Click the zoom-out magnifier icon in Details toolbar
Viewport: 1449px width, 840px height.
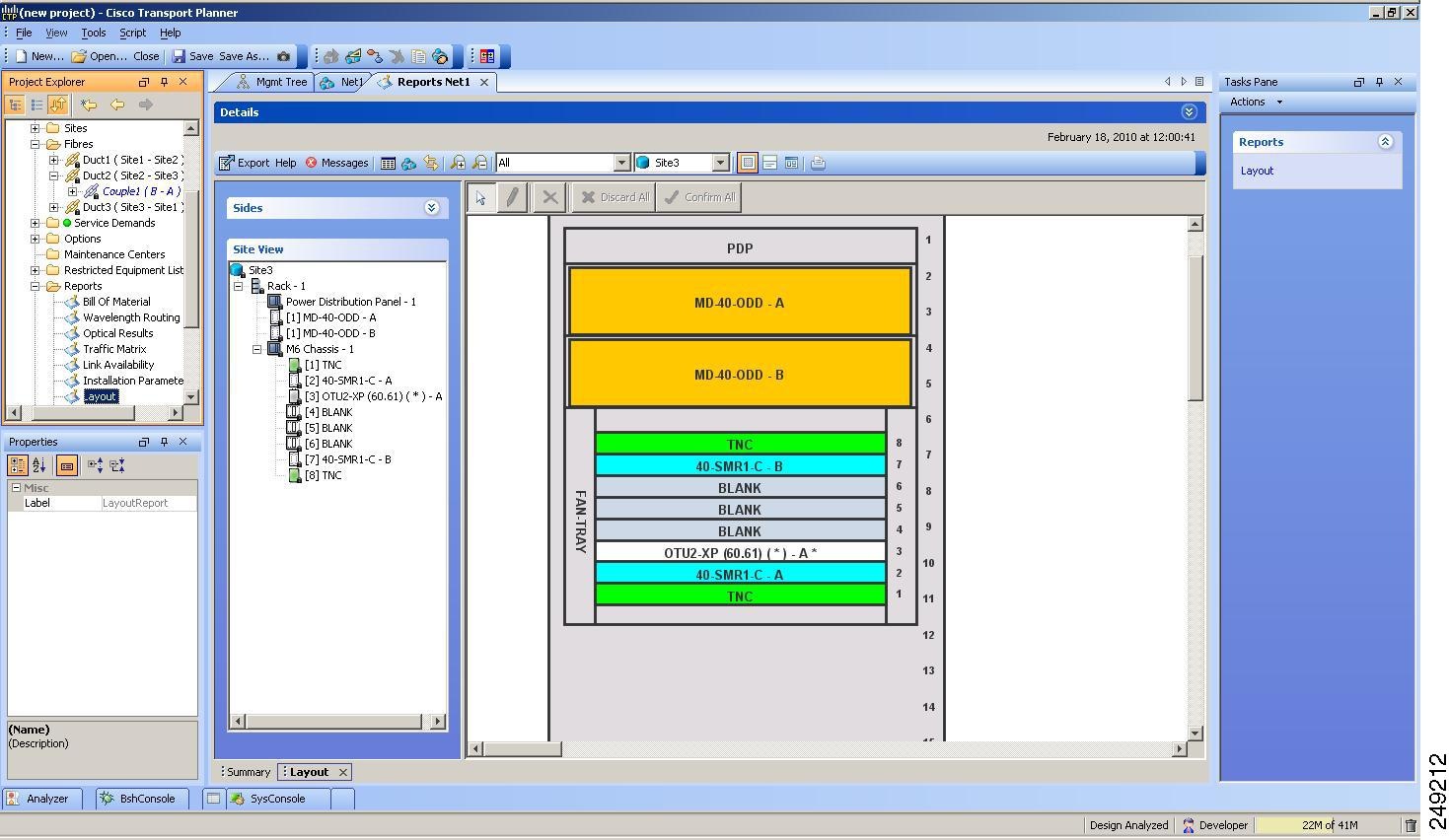tap(479, 163)
